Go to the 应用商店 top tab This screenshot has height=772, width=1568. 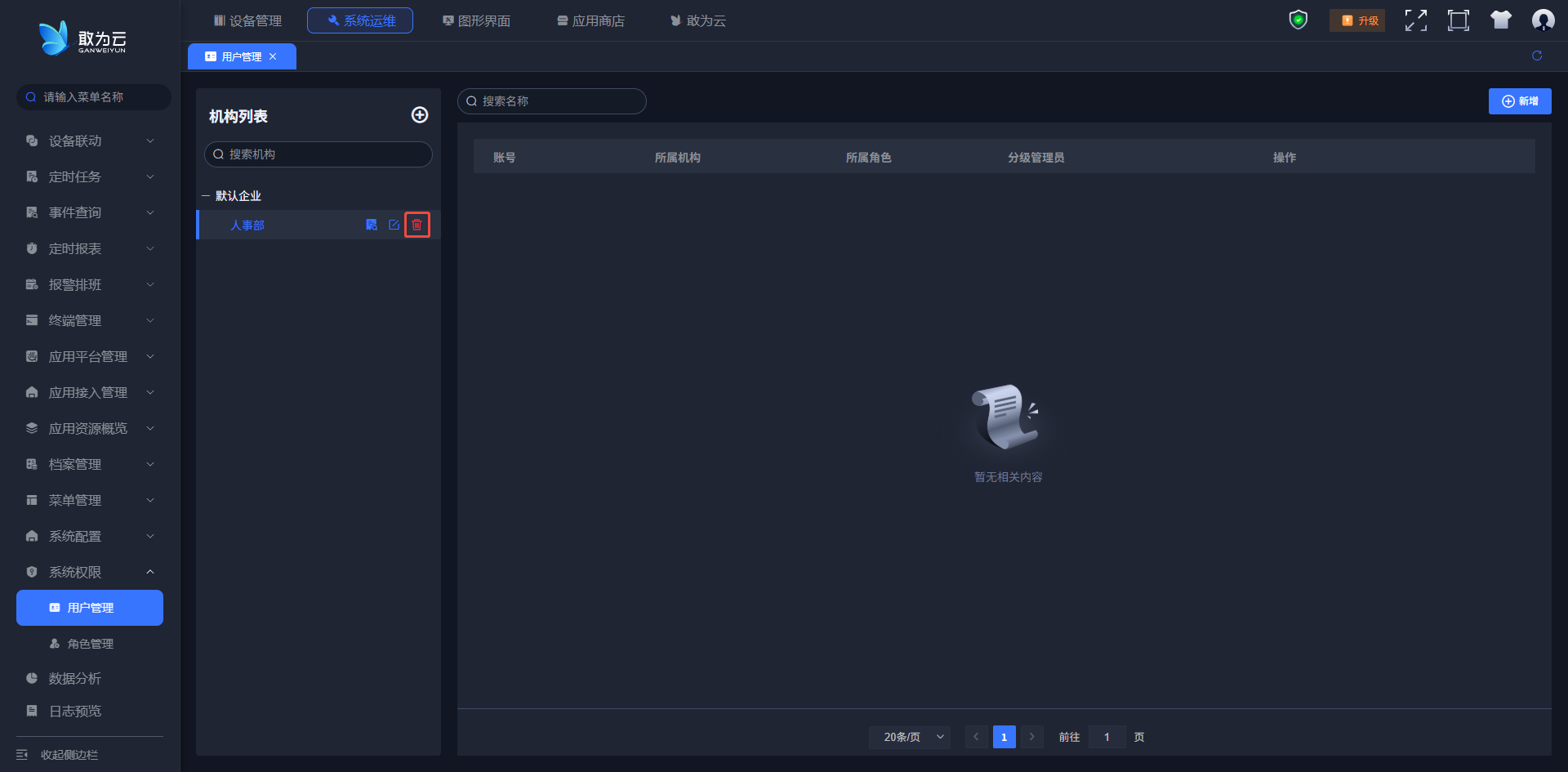point(590,20)
